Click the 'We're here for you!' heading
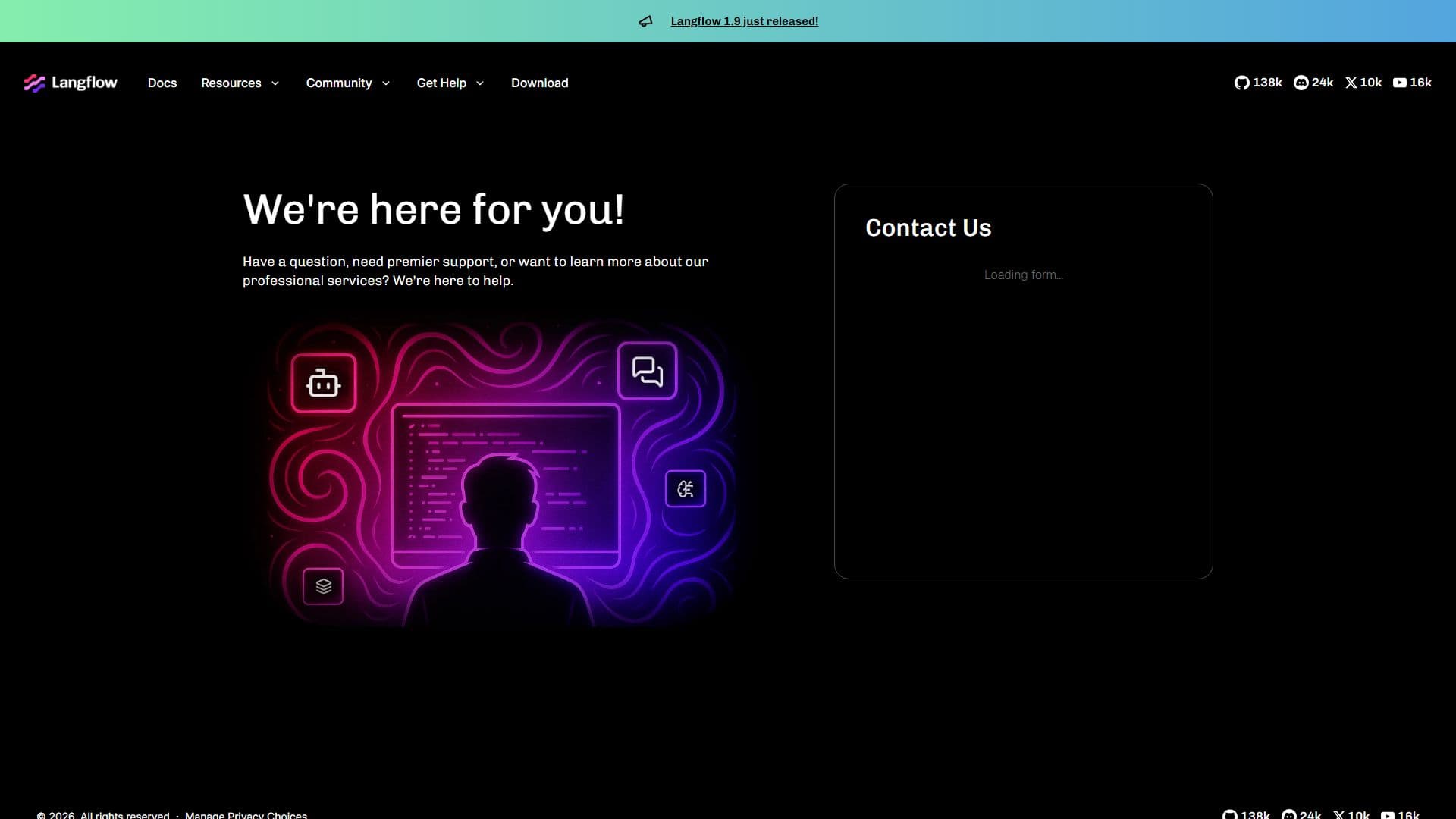Screen dimensions: 1456x819 point(434,209)
